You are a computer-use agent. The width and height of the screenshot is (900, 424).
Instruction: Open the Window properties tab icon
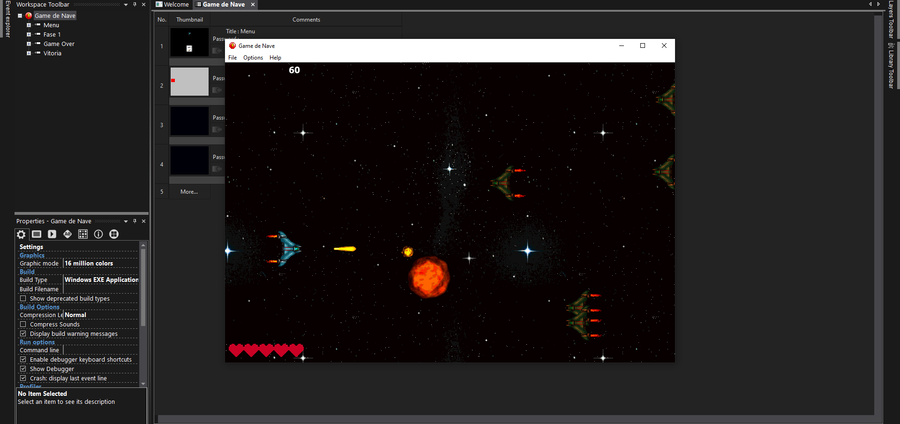(x=36, y=234)
